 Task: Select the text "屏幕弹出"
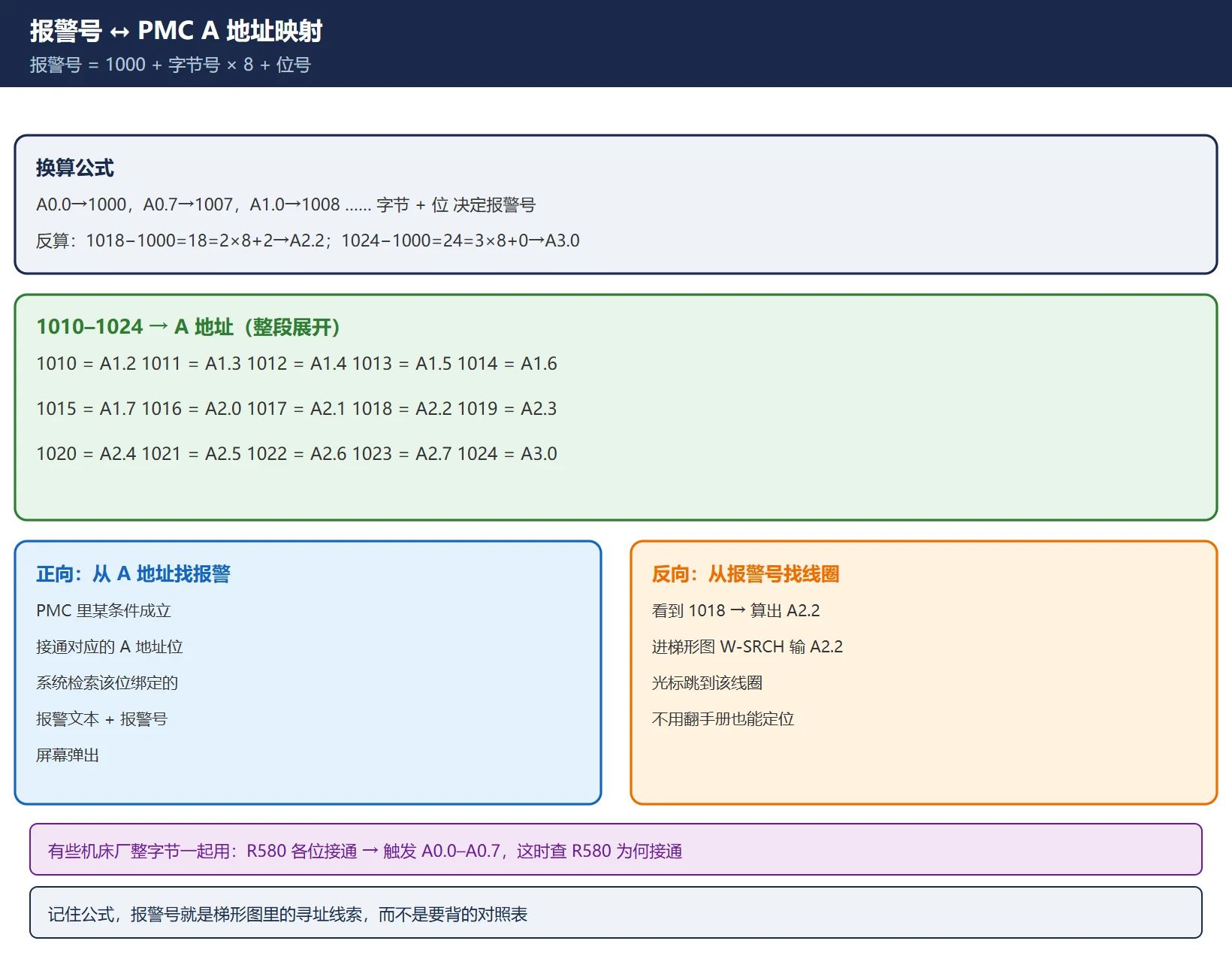point(68,755)
